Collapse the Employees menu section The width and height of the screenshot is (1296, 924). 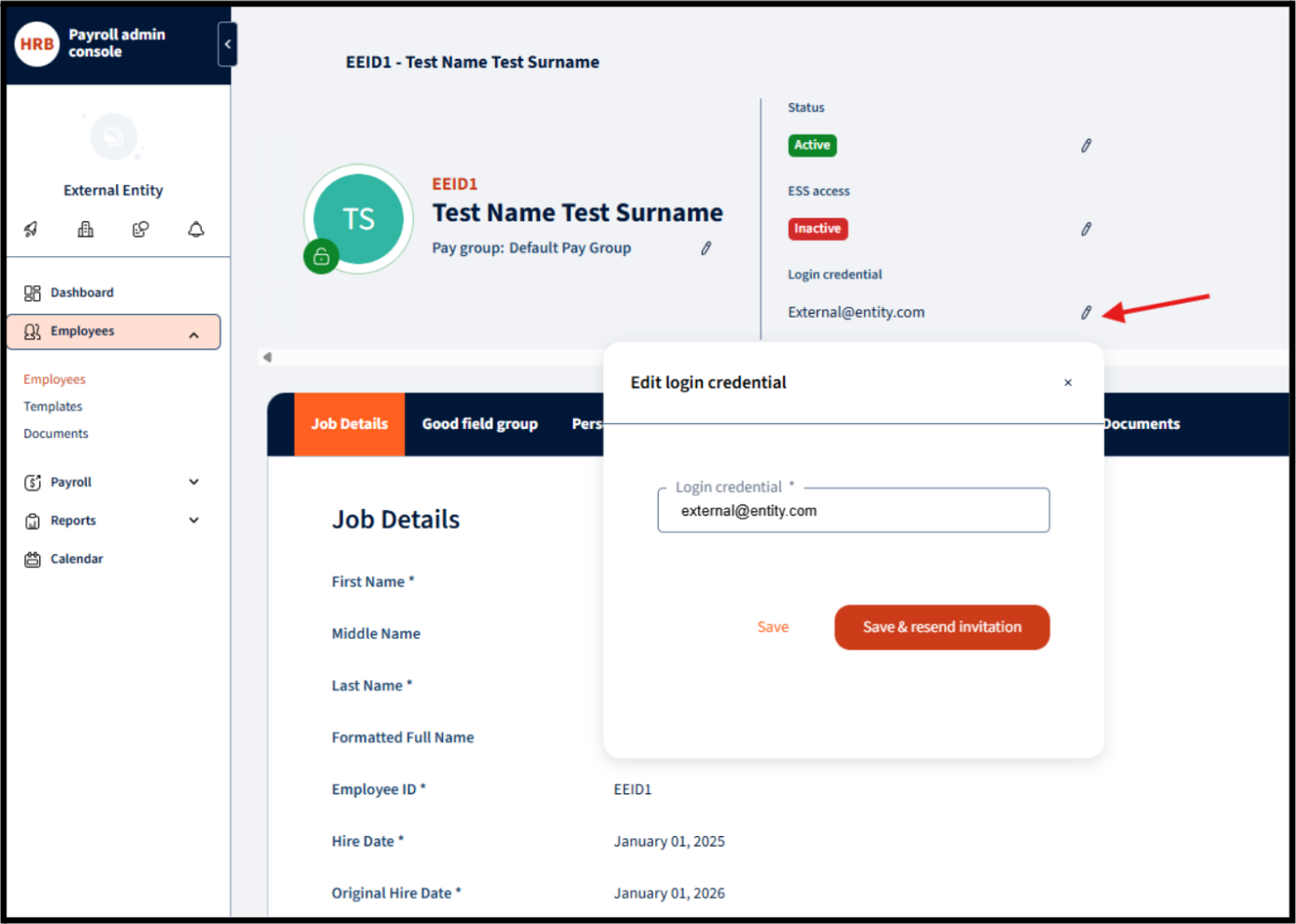tap(193, 334)
